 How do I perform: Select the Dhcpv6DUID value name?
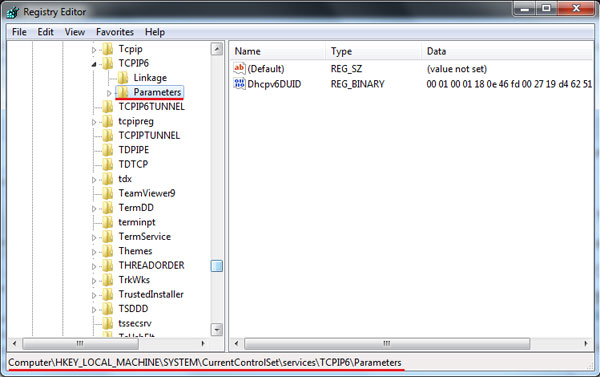[274, 84]
